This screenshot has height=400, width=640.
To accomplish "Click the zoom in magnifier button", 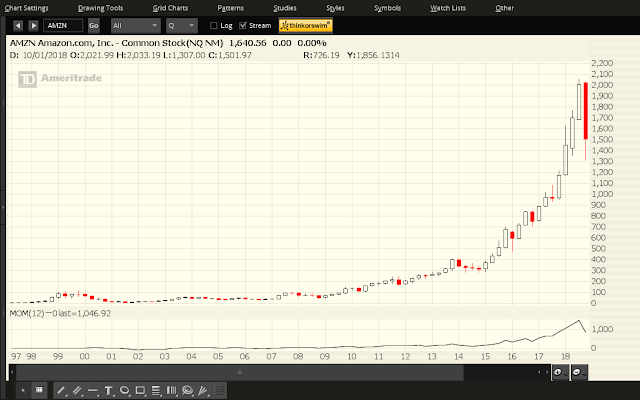I will coord(560,372).
